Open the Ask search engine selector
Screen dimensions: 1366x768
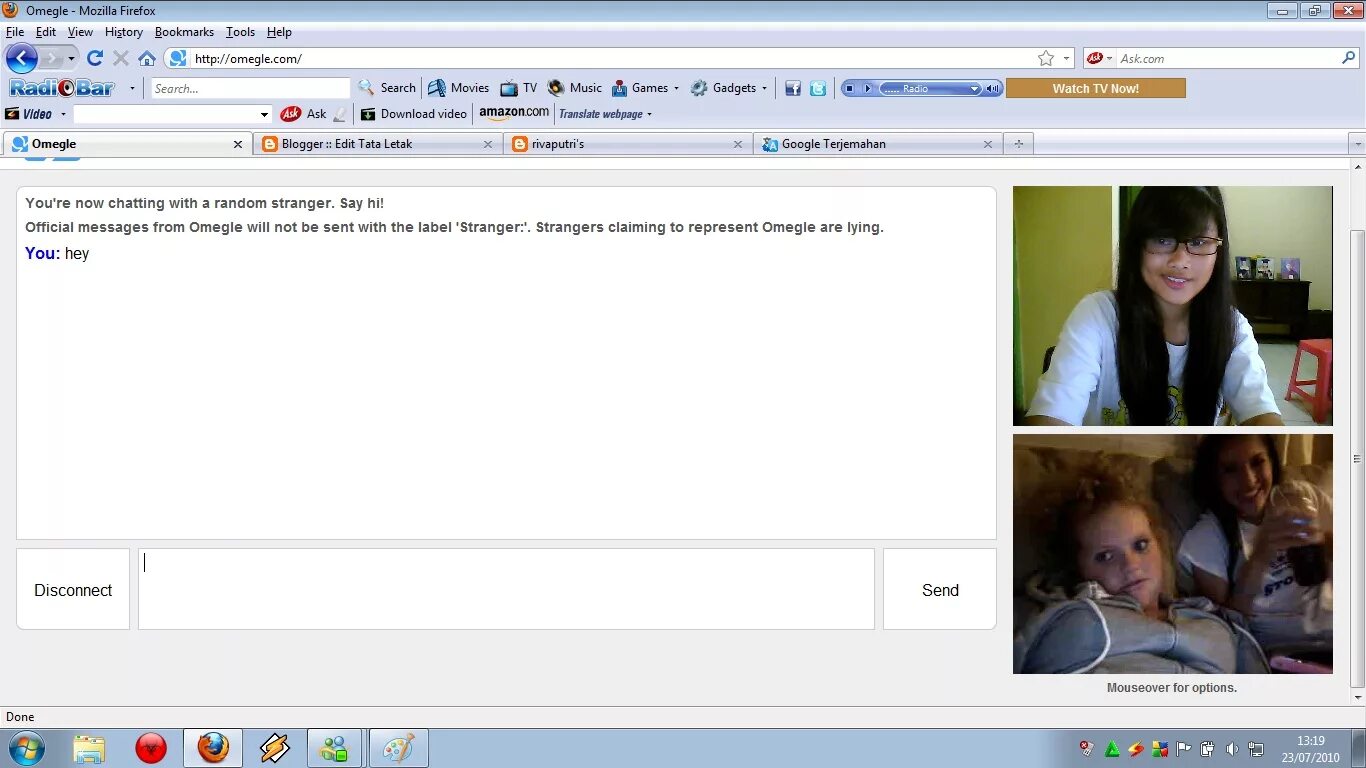point(1100,58)
